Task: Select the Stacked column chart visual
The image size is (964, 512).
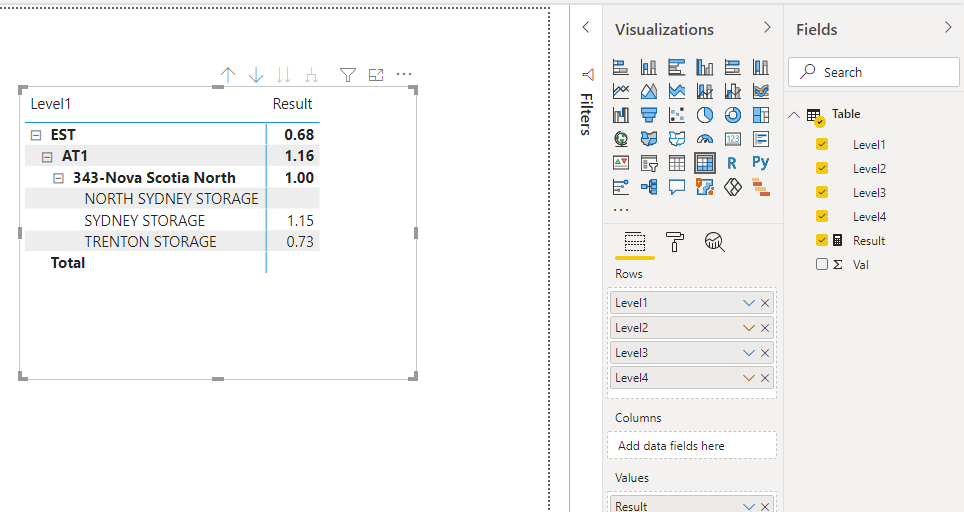Action: click(649, 67)
